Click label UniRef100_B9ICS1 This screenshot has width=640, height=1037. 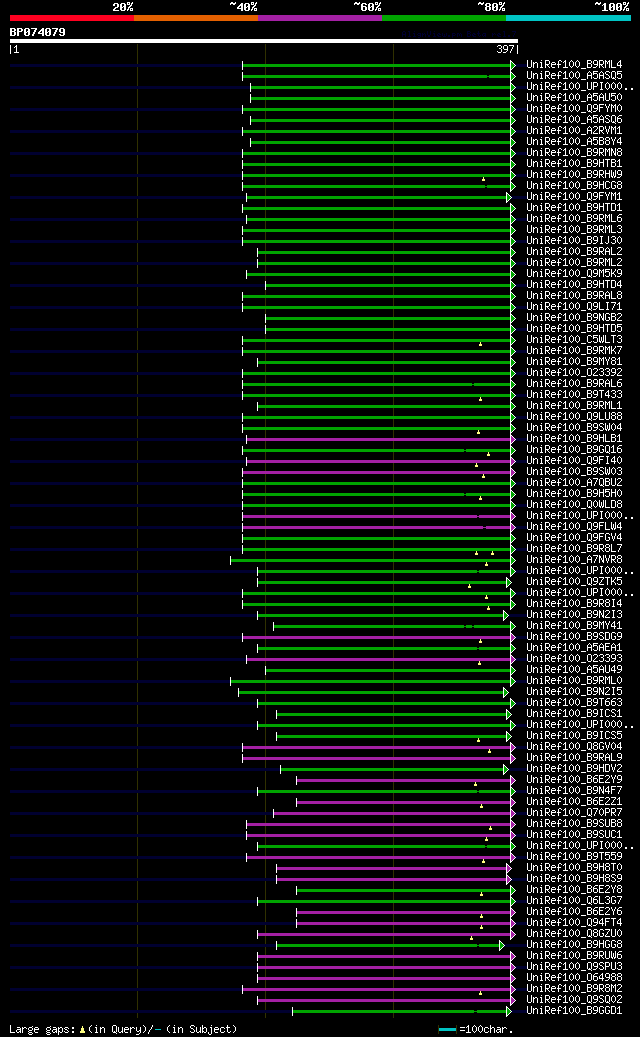pyautogui.click(x=575, y=714)
